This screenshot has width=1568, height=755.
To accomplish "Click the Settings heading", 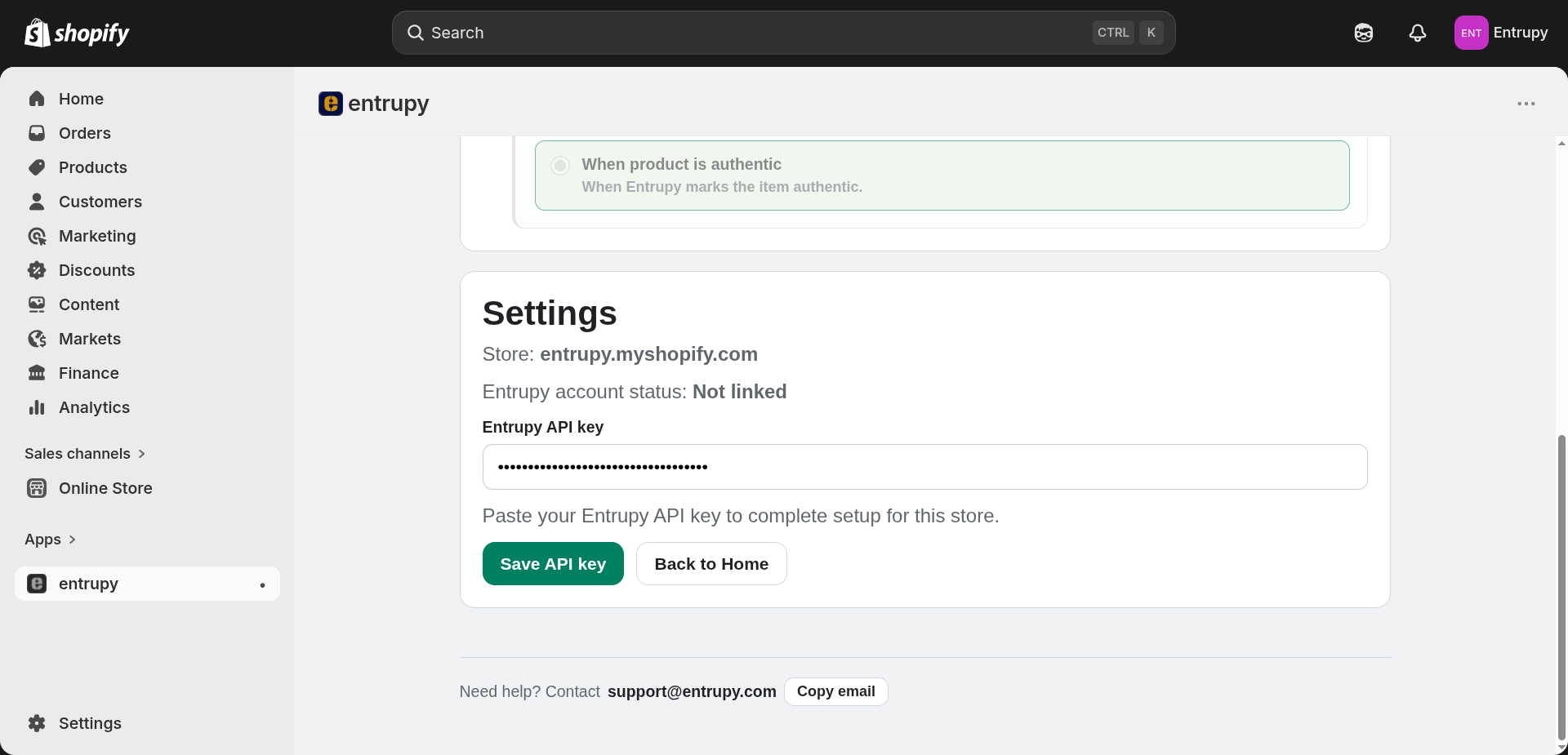I will [x=550, y=313].
